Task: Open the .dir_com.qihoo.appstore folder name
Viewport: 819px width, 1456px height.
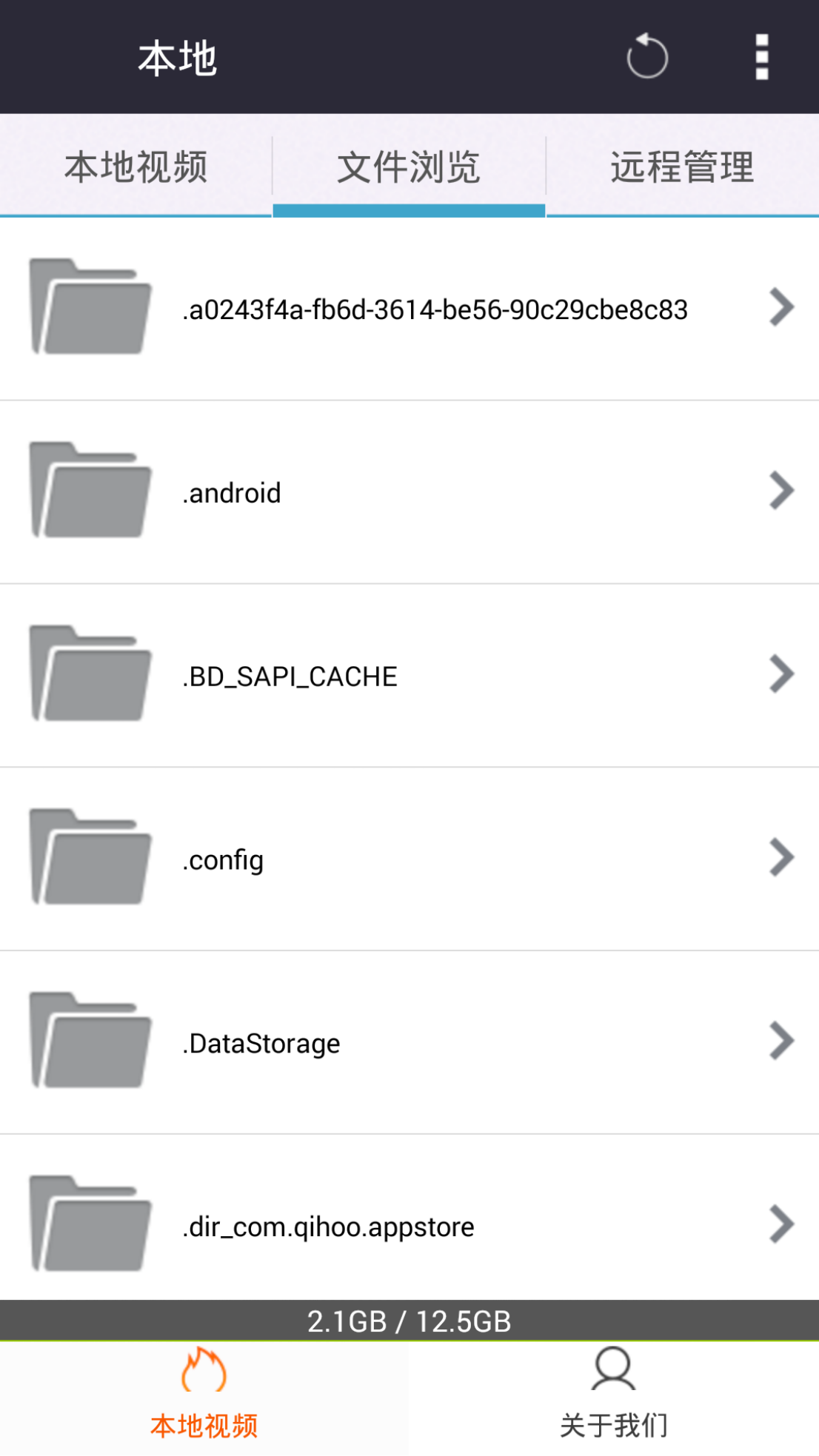Action: pyautogui.click(x=328, y=1227)
